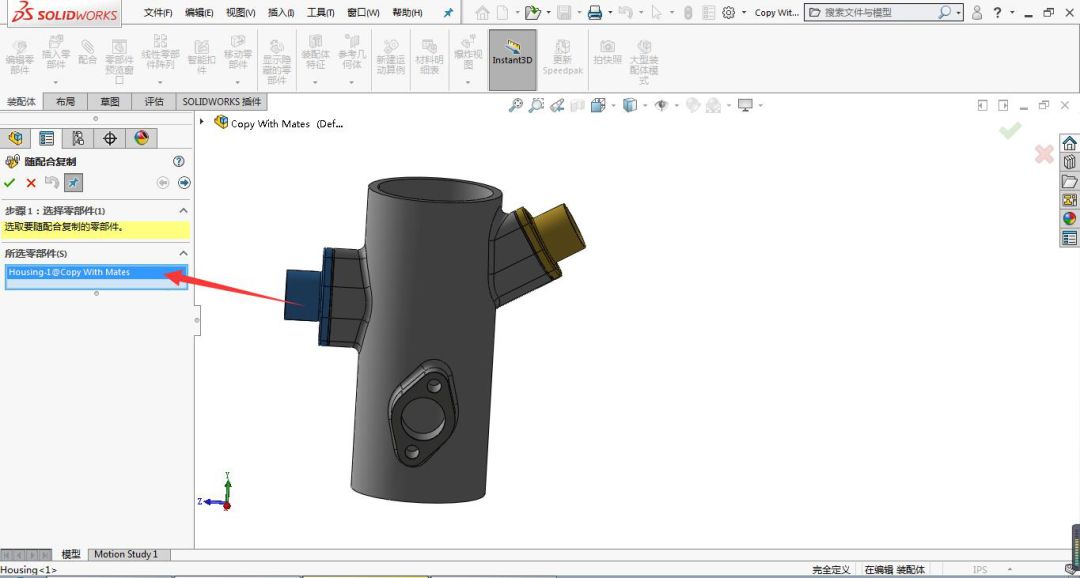Image resolution: width=1080 pixels, height=578 pixels.
Task: Click the Open file icon
Action: point(532,12)
